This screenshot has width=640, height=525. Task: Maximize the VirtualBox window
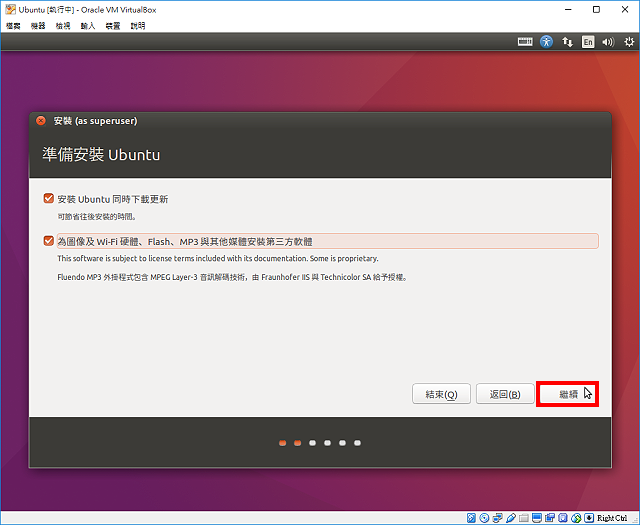[x=596, y=9]
